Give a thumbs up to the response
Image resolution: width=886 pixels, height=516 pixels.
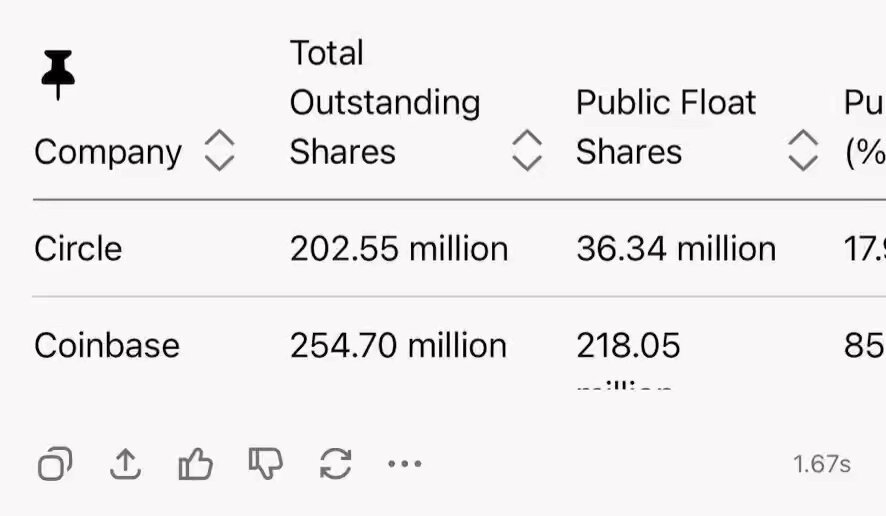(x=196, y=464)
